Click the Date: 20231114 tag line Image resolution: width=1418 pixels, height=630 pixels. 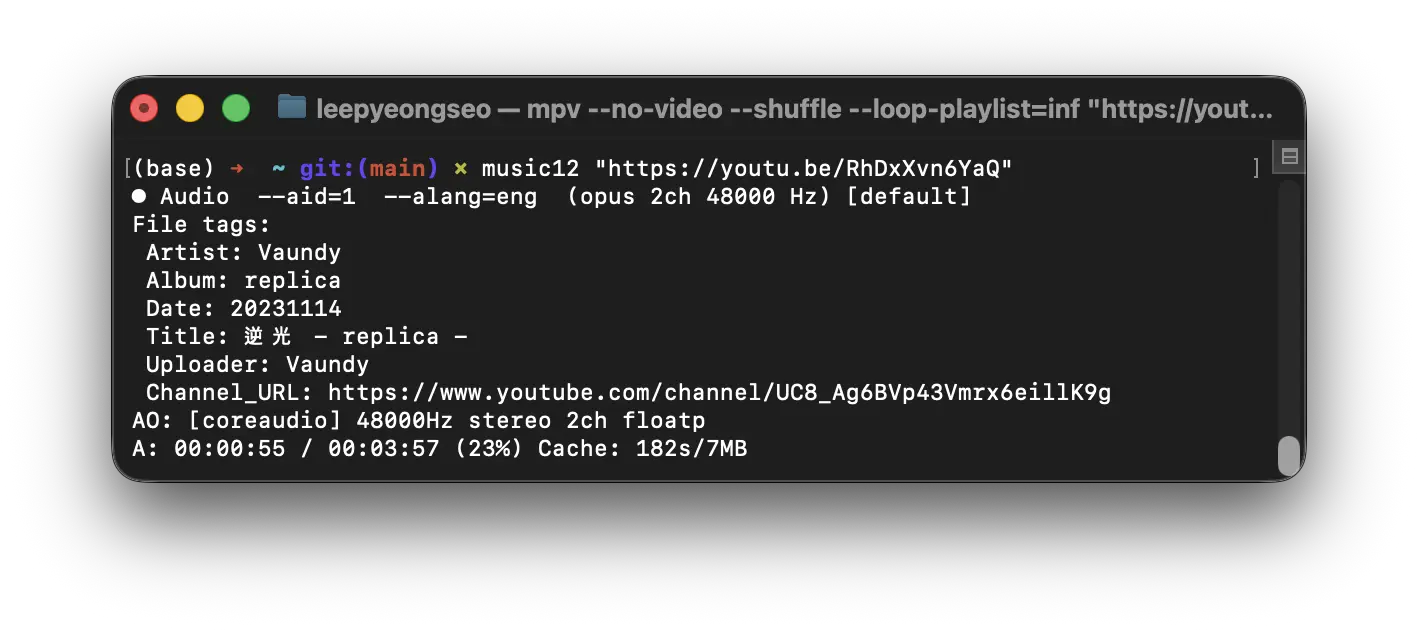(243, 309)
